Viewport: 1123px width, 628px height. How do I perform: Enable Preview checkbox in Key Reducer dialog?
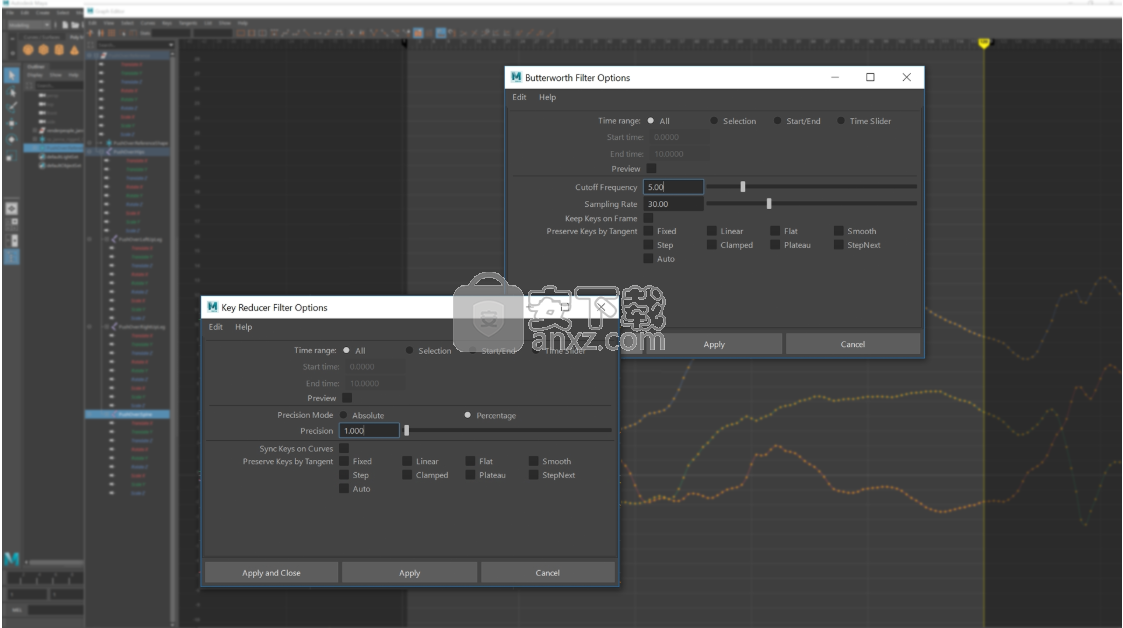tap(347, 398)
